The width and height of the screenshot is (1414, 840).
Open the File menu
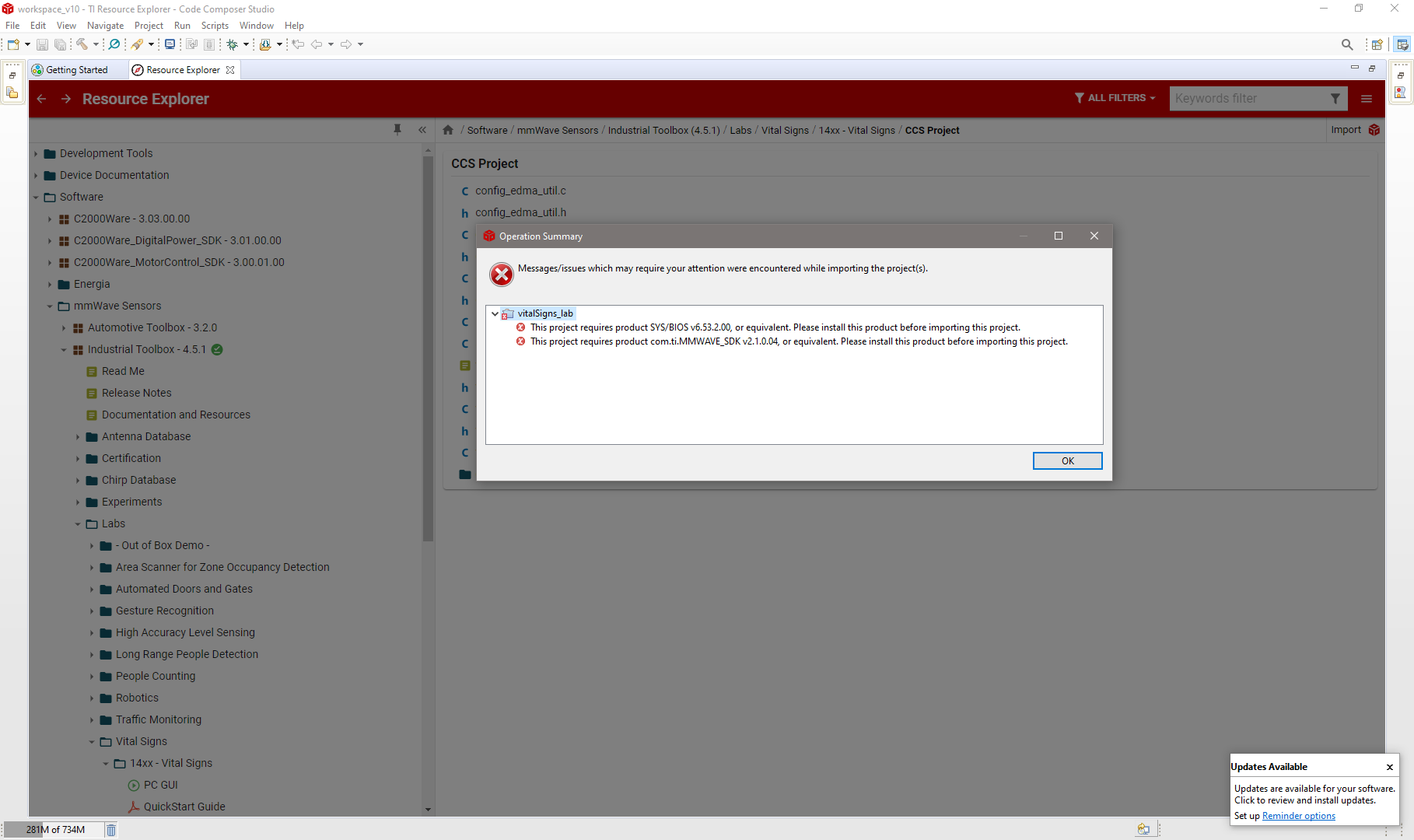coord(12,26)
